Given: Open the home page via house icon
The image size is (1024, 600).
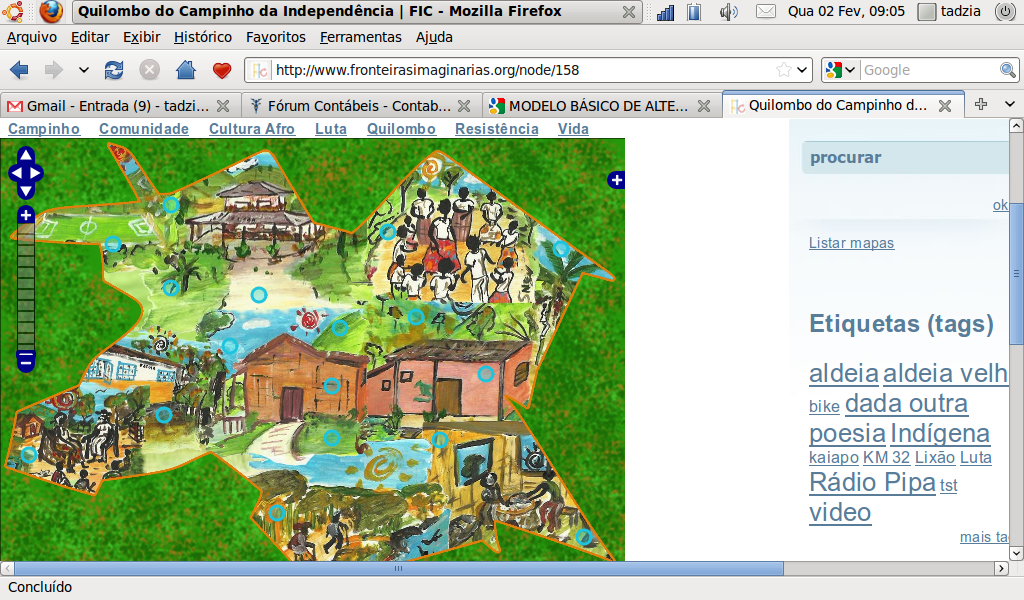Looking at the screenshot, I should pyautogui.click(x=186, y=69).
